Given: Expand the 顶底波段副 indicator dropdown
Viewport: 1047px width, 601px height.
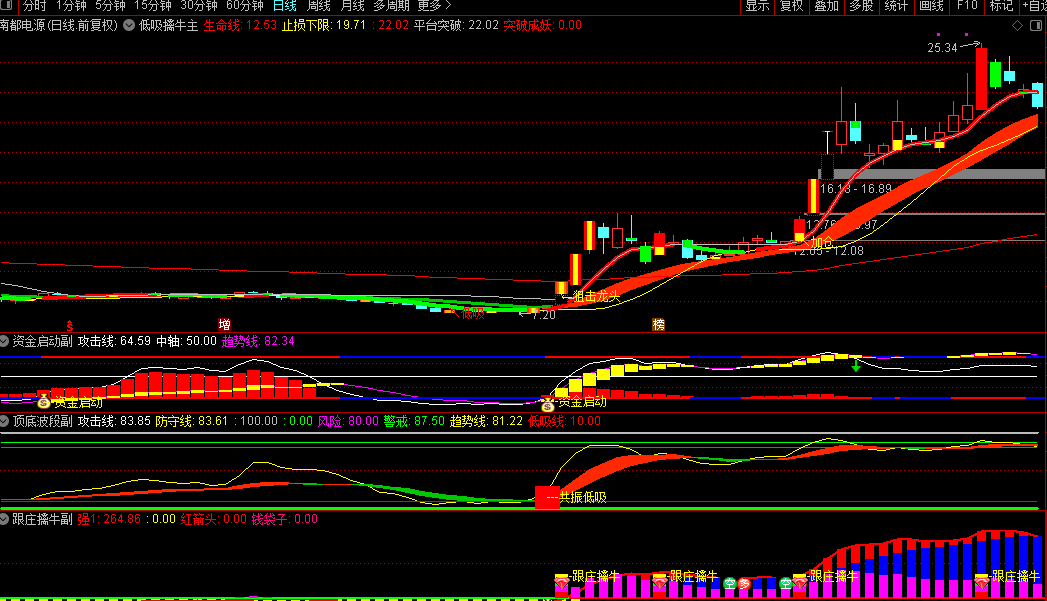Looking at the screenshot, I should (4, 421).
